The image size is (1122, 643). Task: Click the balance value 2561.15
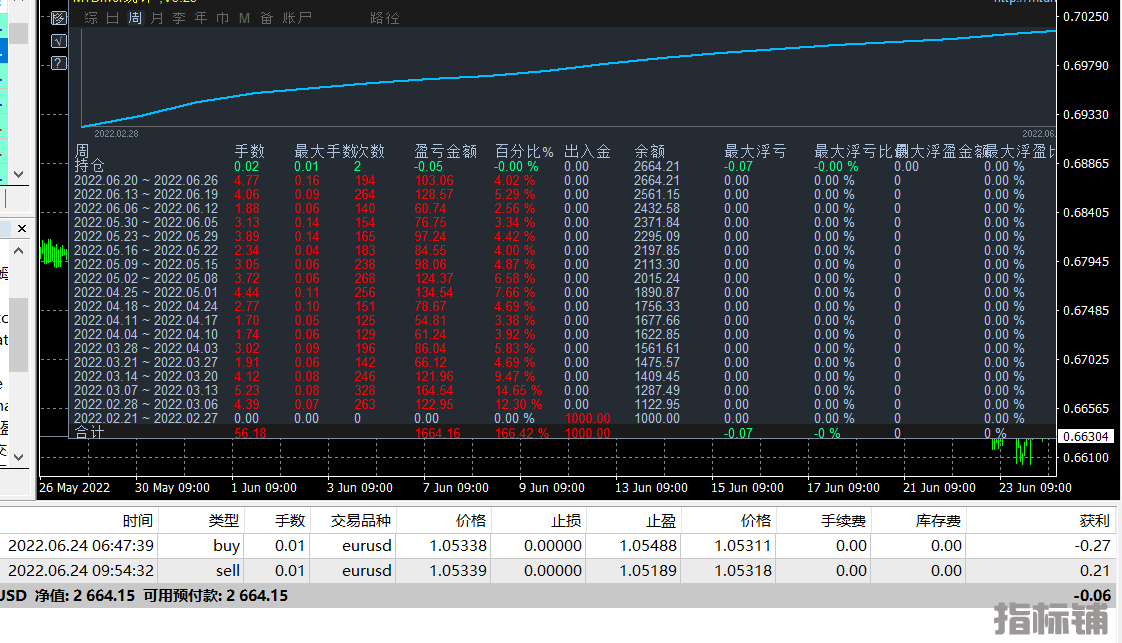click(657, 195)
